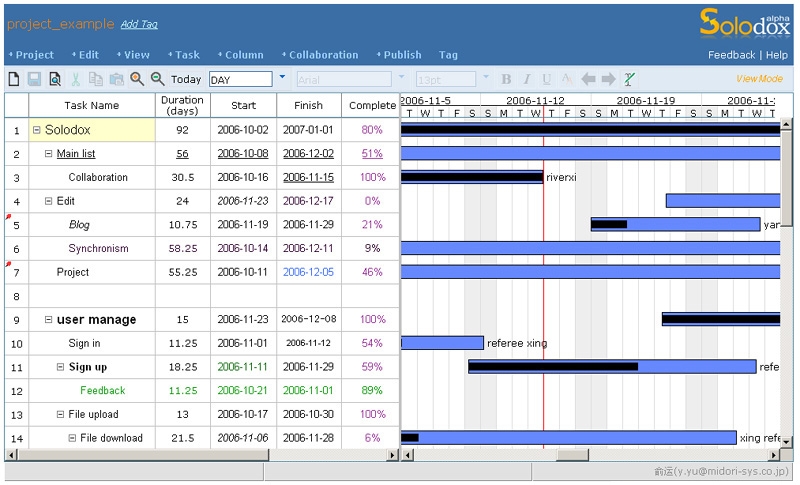The image size is (800, 485).
Task: Collapse the File upload group
Action: [x=60, y=414]
